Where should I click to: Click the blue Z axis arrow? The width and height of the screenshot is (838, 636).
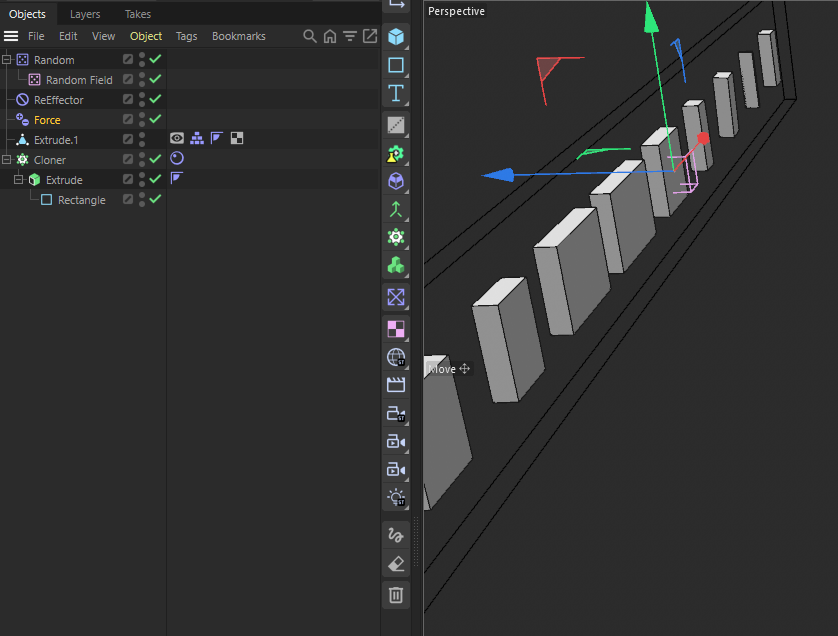coord(499,175)
